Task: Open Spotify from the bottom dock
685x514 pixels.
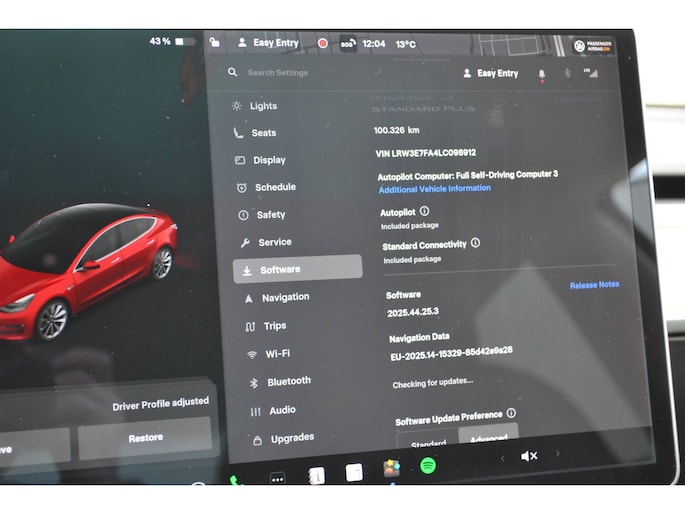Action: [x=427, y=465]
